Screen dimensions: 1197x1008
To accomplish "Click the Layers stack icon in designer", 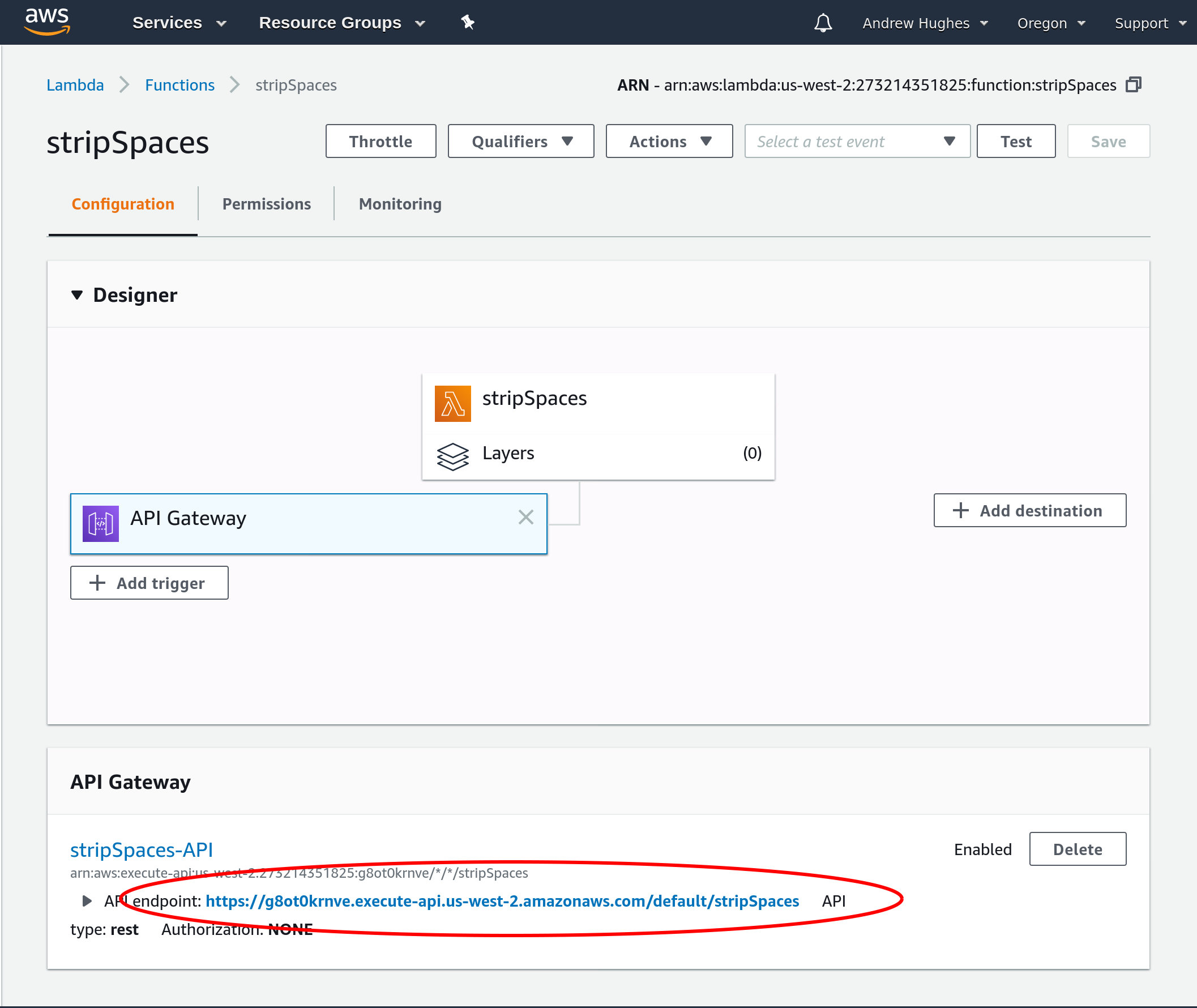I will click(453, 453).
